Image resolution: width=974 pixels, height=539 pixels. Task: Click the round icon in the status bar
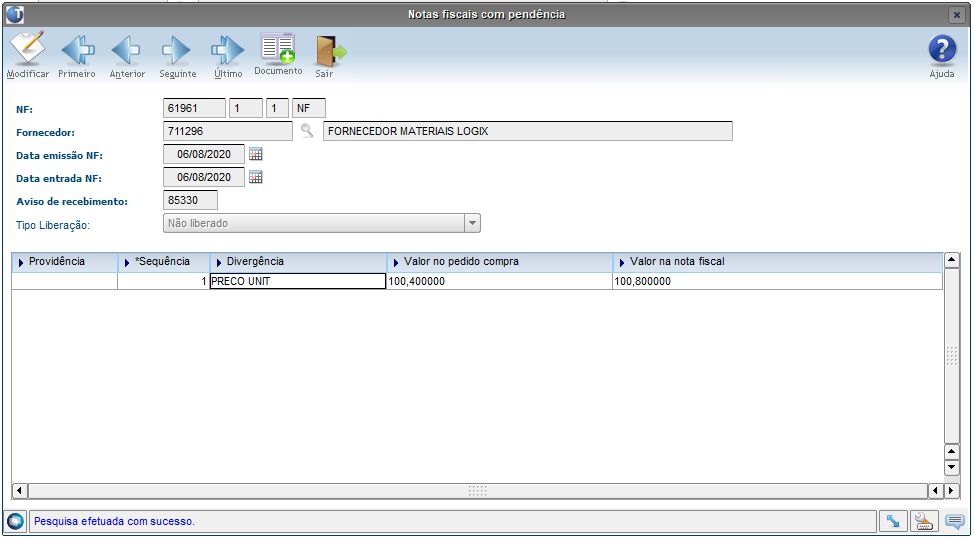[16, 521]
